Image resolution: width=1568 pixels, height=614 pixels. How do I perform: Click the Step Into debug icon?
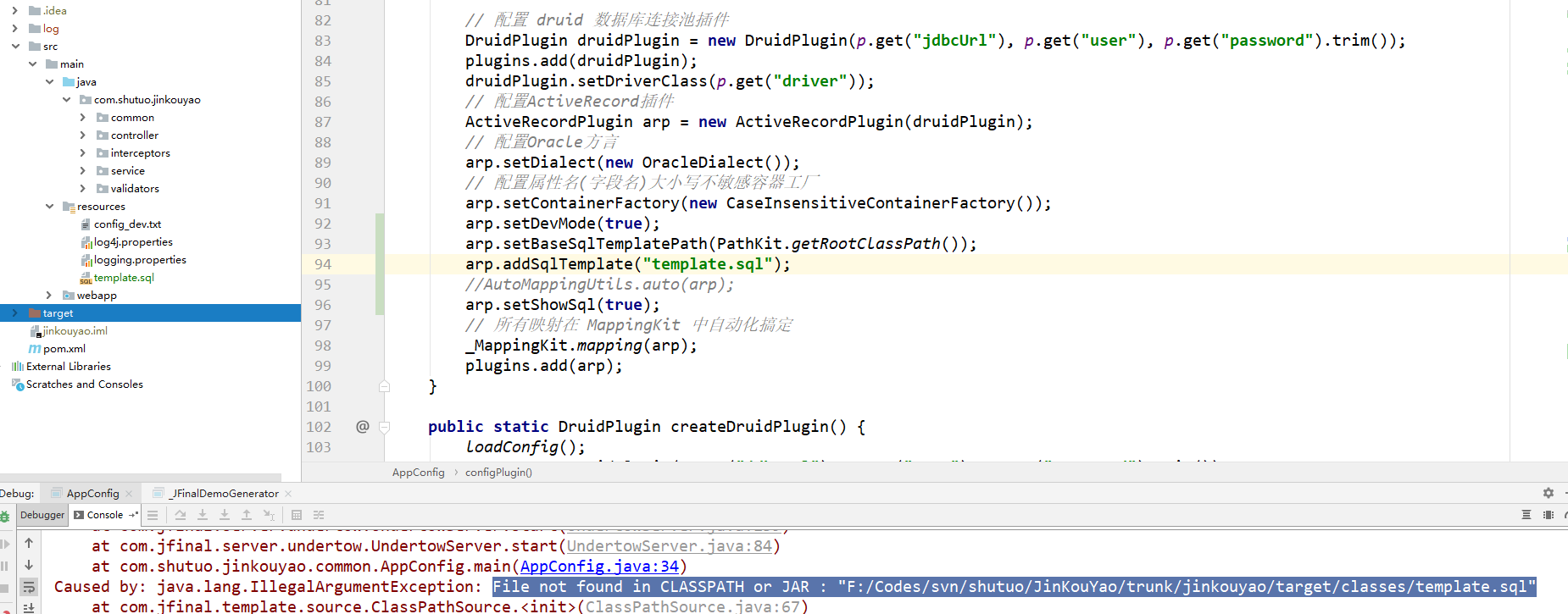click(x=203, y=515)
